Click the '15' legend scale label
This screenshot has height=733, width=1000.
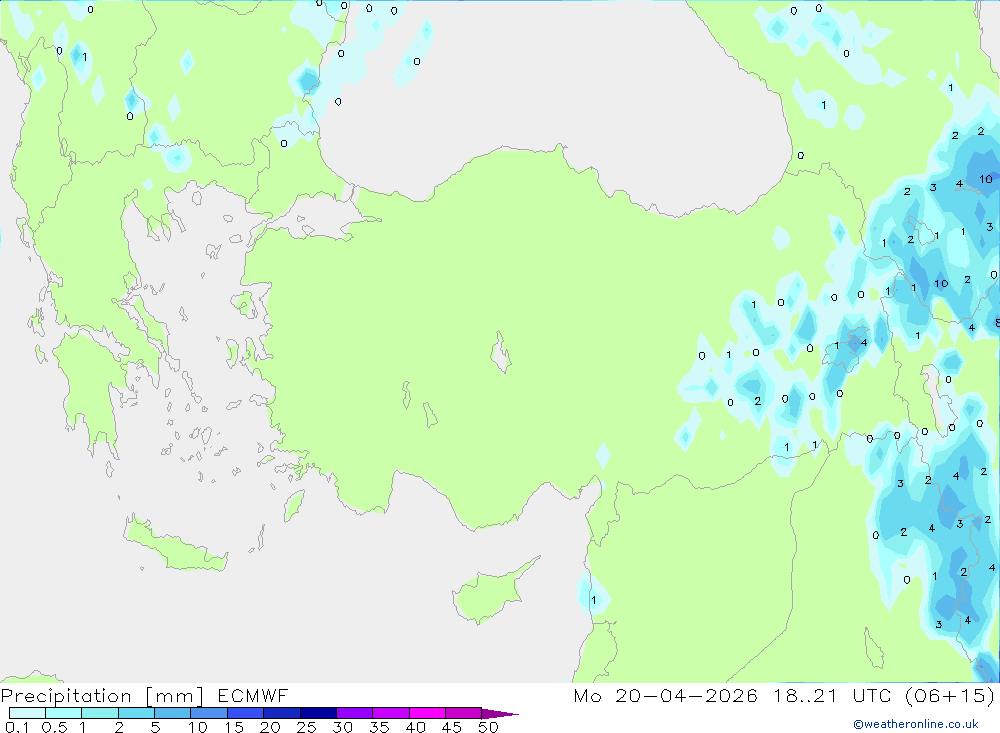234,727
